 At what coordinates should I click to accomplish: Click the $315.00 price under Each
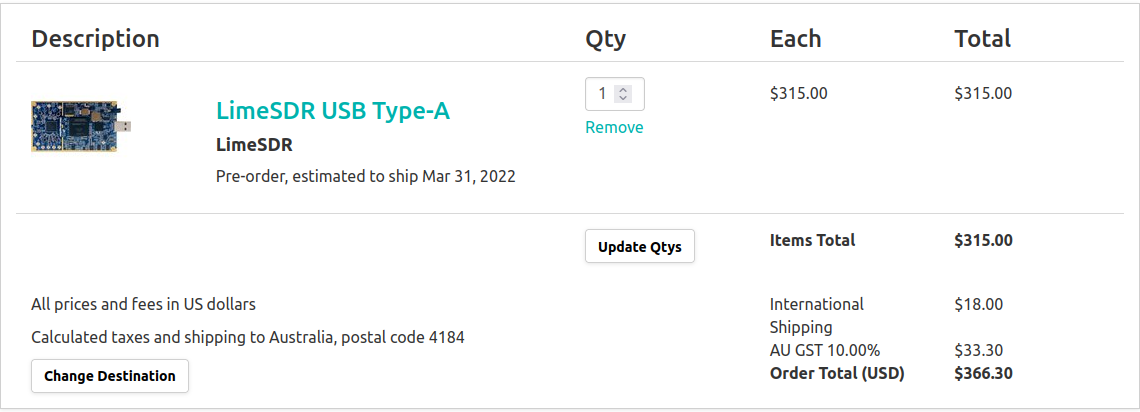click(x=798, y=94)
